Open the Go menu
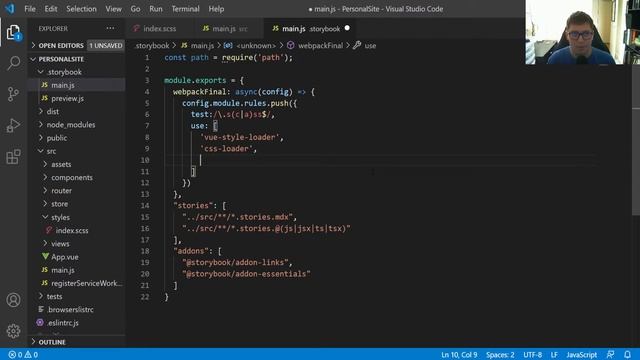Image resolution: width=640 pixels, height=360 pixels. [x=135, y=9]
